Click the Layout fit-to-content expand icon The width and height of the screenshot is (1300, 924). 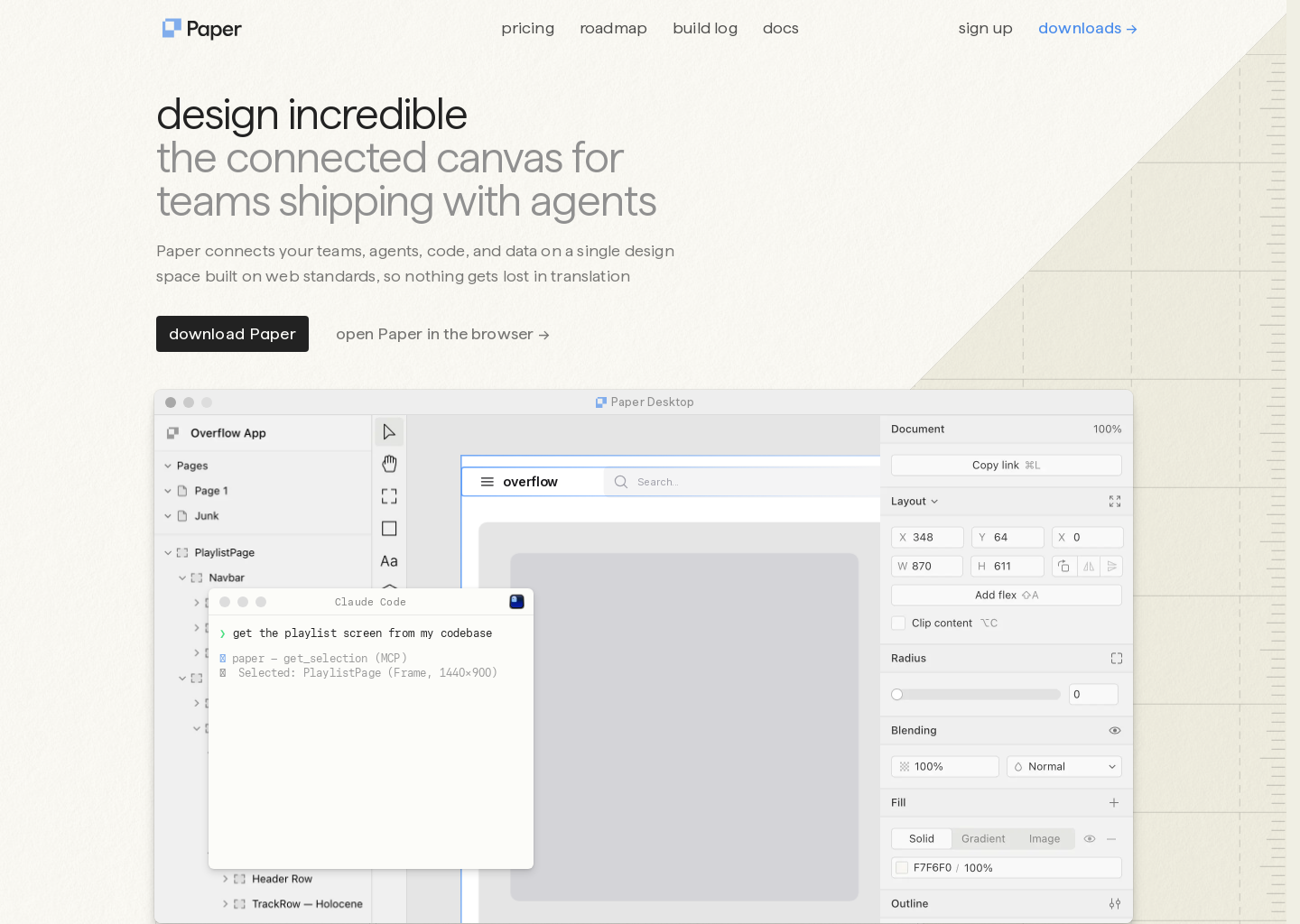[1115, 502]
